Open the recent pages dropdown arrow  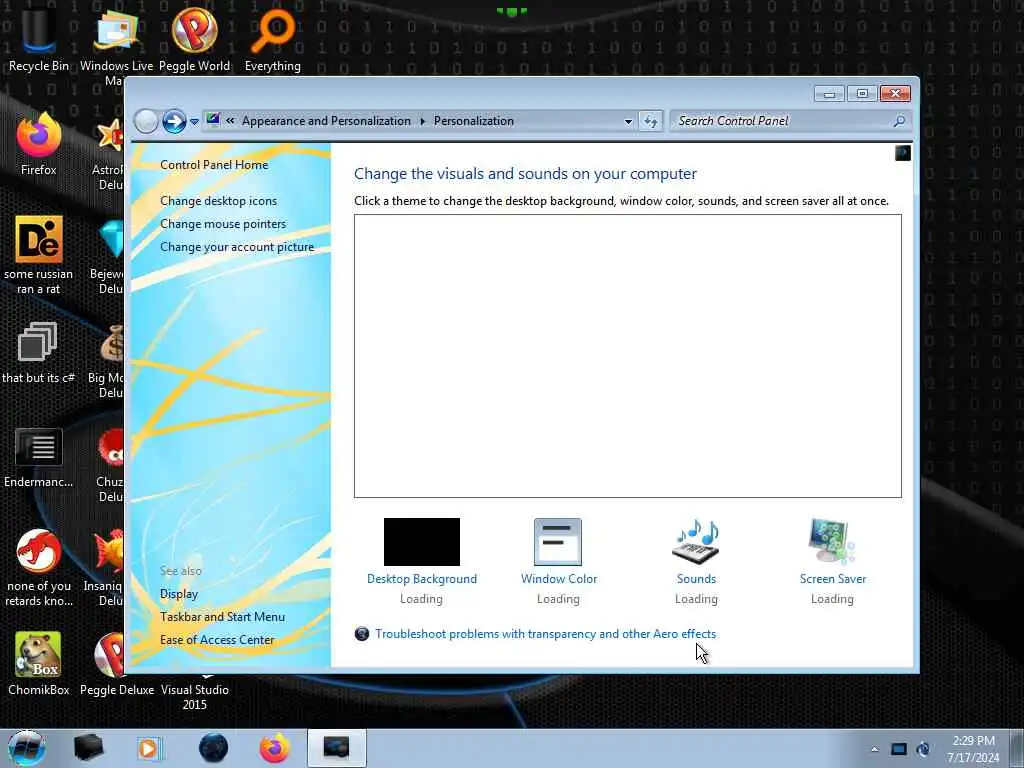pyautogui.click(x=194, y=121)
